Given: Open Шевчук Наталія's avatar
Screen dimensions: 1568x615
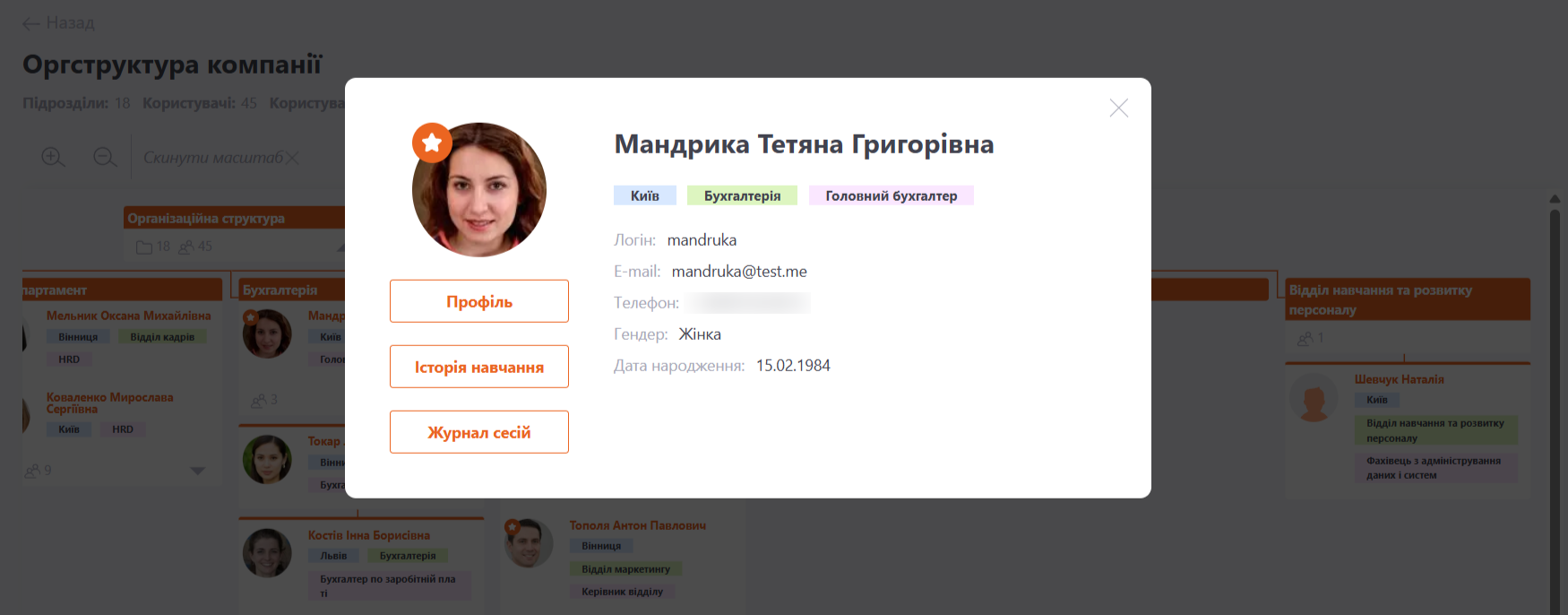Looking at the screenshot, I should click(x=1314, y=400).
